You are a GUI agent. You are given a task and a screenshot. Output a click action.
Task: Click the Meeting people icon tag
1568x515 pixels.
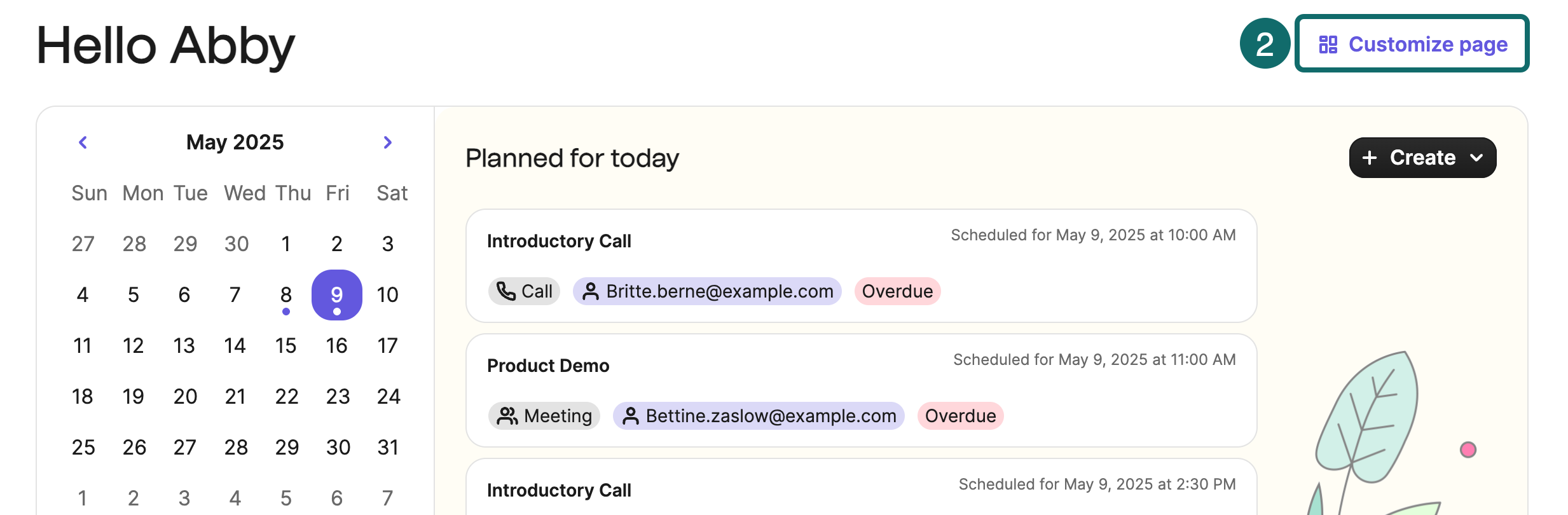tap(544, 416)
